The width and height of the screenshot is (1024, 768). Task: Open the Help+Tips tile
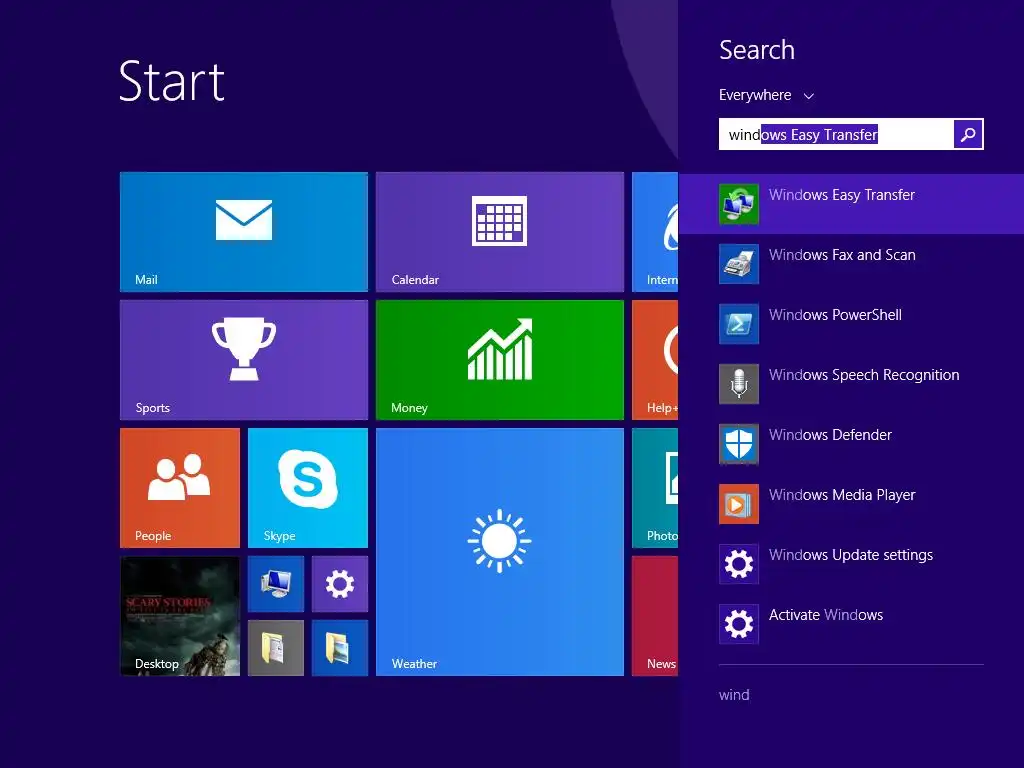[x=655, y=360]
